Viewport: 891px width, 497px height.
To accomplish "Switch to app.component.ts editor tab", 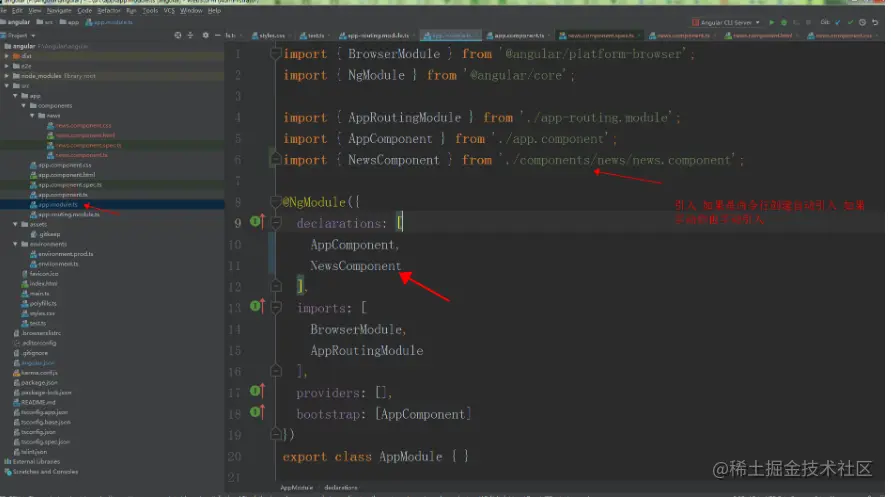I will pyautogui.click(x=519, y=35).
